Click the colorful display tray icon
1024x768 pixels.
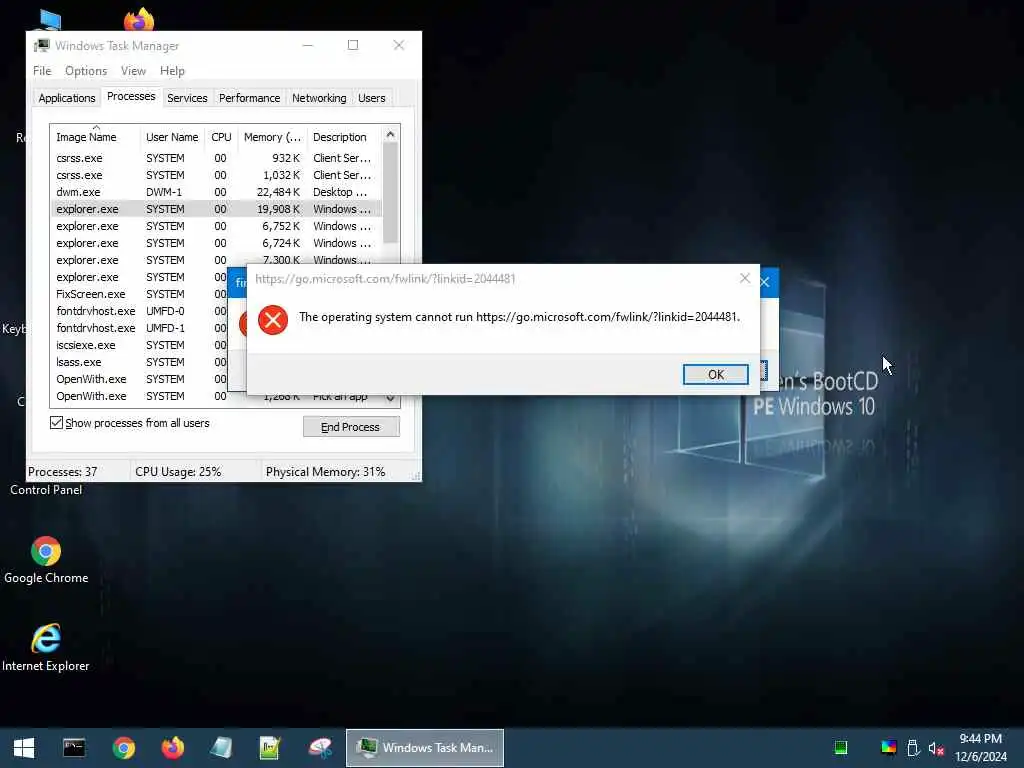point(889,748)
